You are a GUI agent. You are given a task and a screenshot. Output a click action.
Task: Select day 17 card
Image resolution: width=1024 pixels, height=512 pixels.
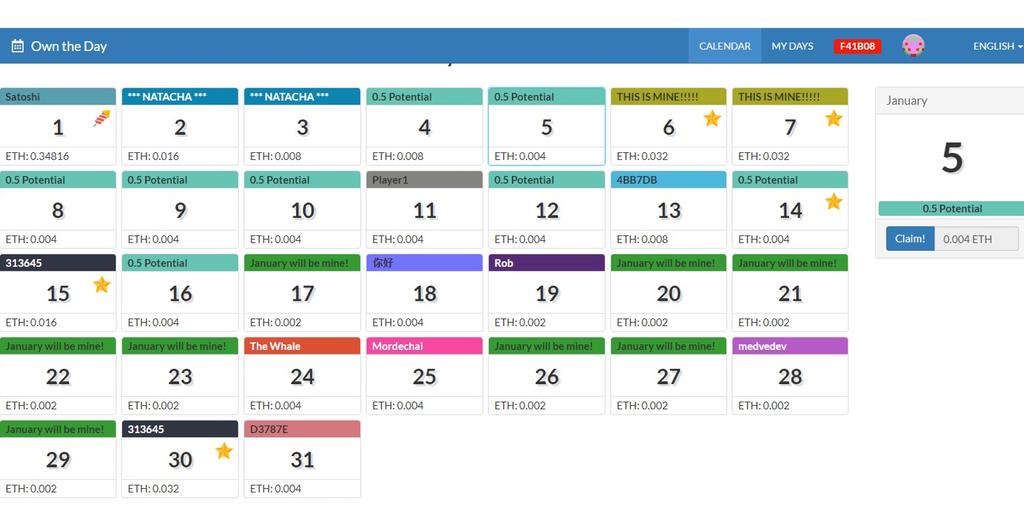pos(302,293)
